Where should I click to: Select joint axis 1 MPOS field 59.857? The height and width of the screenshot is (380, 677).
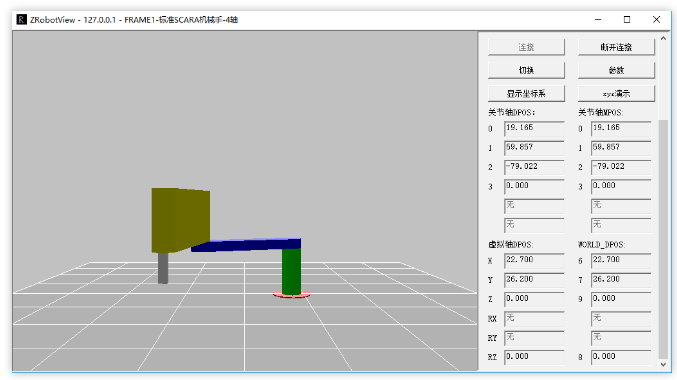[x=621, y=148]
